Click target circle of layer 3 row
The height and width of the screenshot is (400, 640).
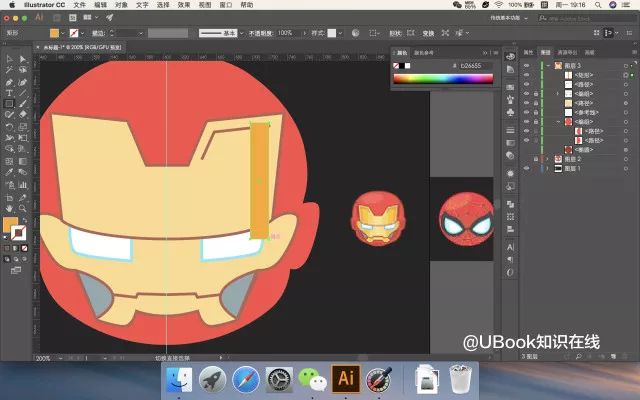[625, 66]
